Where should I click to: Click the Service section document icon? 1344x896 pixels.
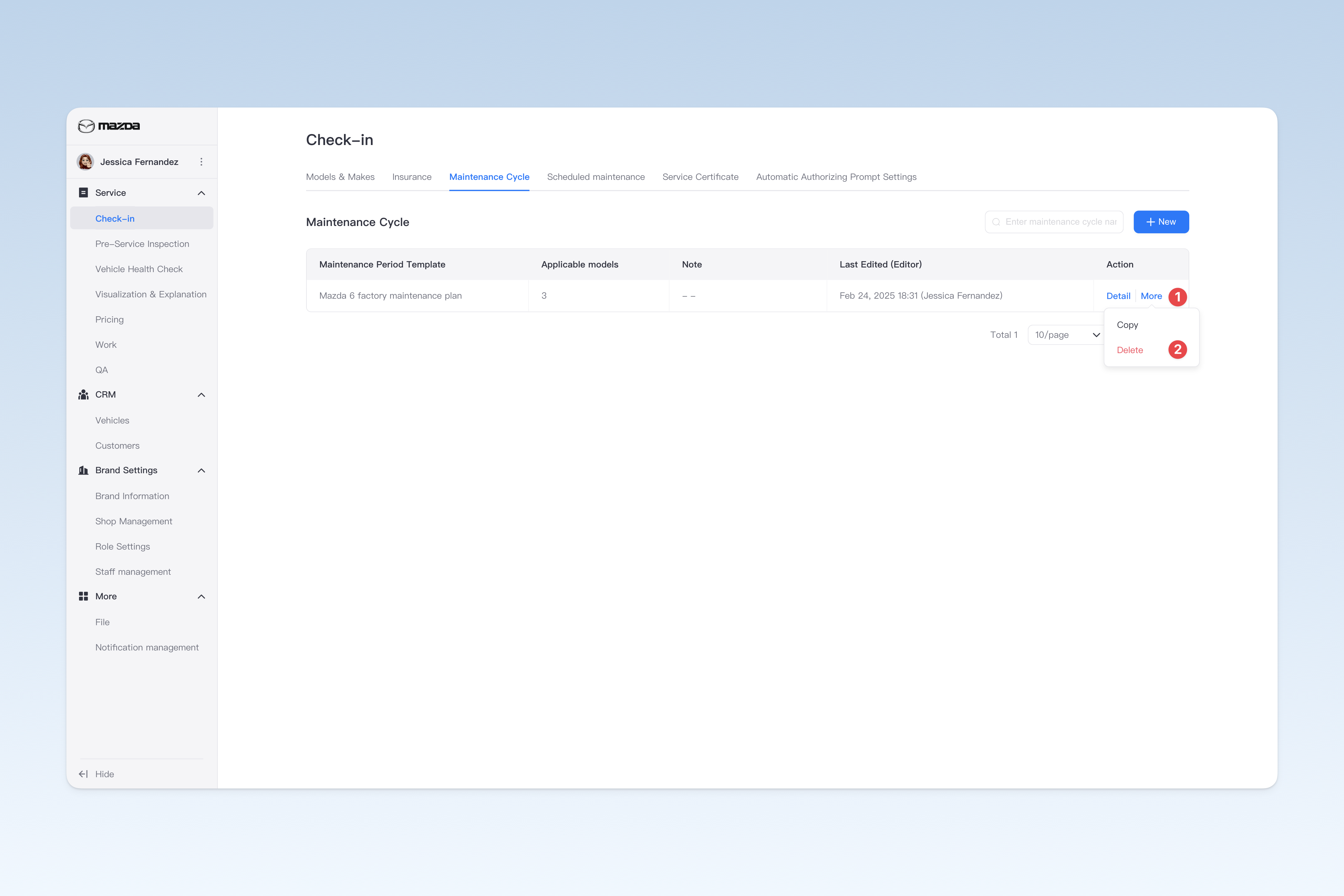(83, 192)
